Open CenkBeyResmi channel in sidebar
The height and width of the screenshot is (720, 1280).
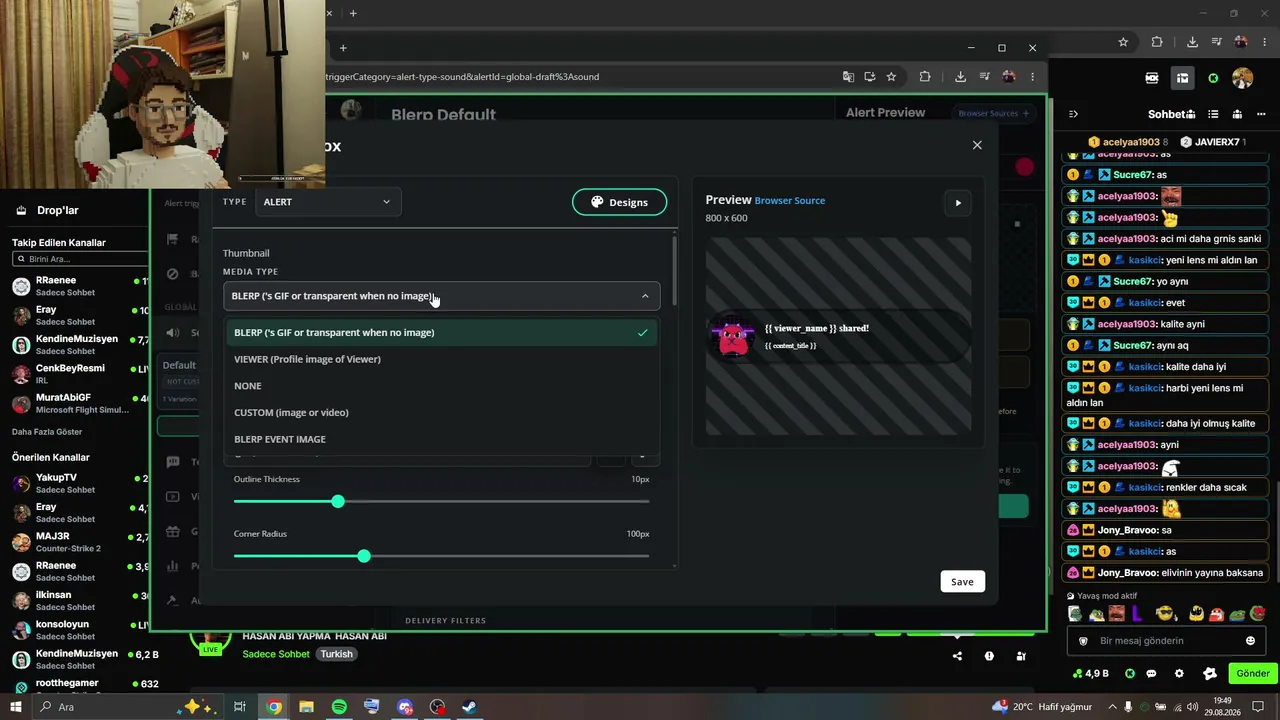[x=80, y=374]
